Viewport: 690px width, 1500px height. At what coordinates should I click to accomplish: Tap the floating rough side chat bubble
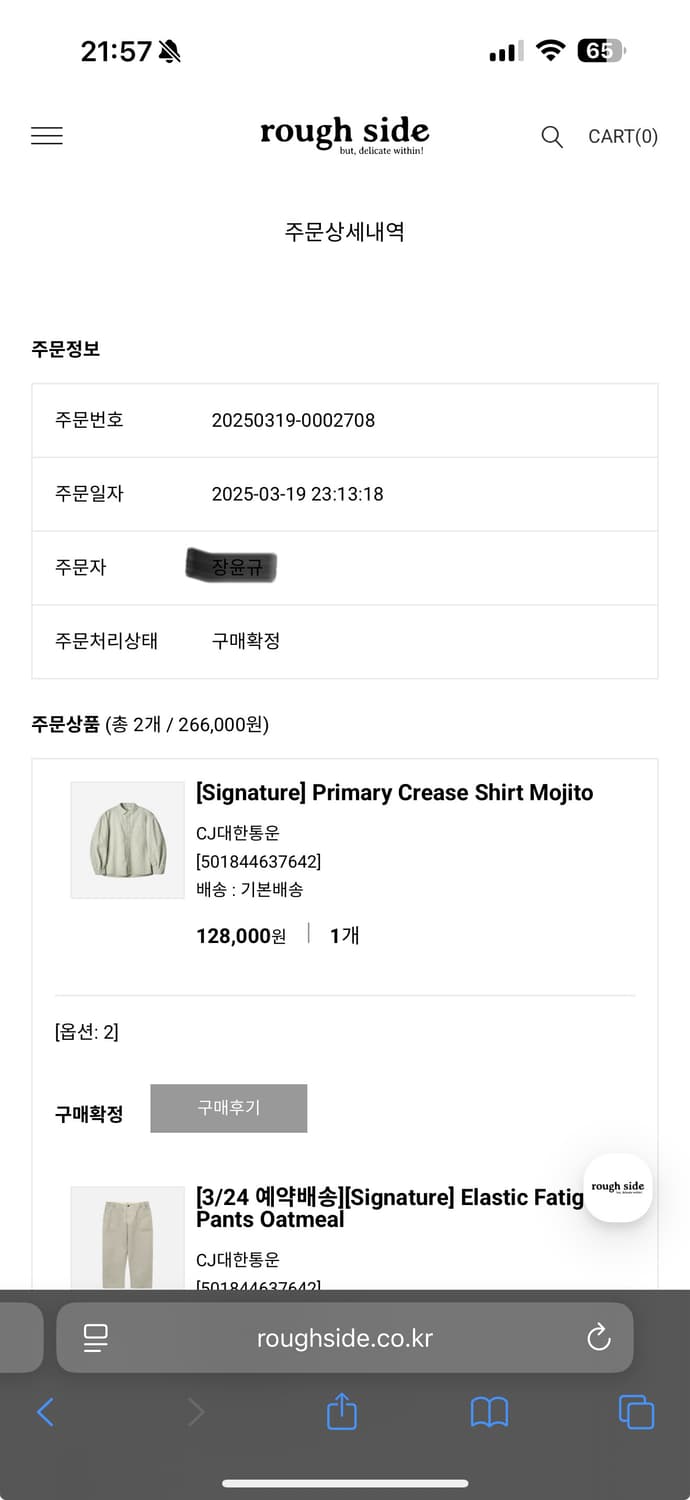pos(618,1188)
